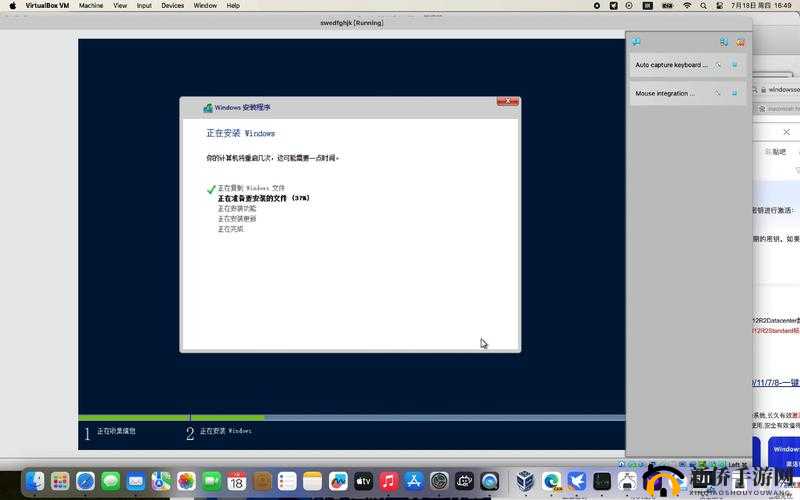Open the Help menu
The width and height of the screenshot is (800, 500).
(x=233, y=6)
